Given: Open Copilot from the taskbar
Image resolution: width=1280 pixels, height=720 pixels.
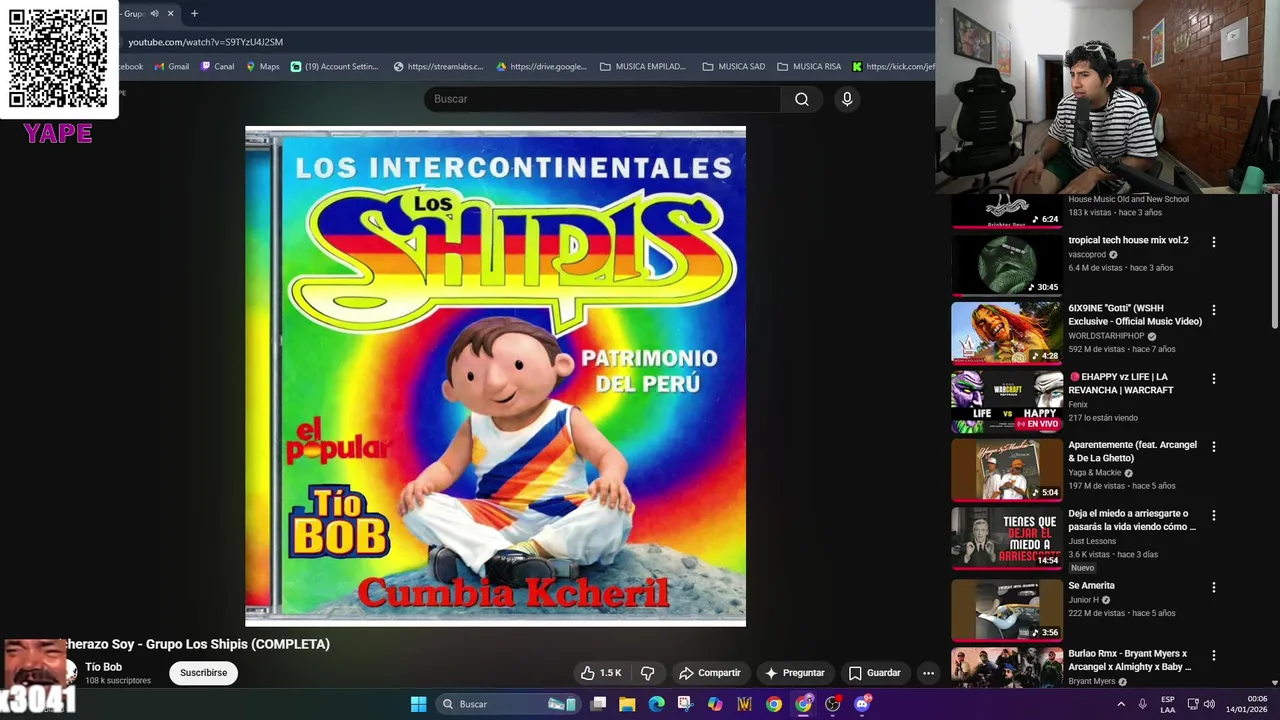Looking at the screenshot, I should [715, 704].
